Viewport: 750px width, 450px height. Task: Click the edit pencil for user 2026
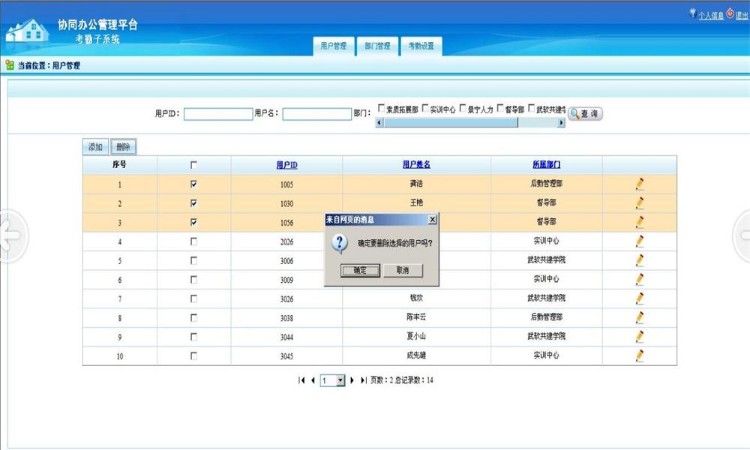[x=640, y=241]
